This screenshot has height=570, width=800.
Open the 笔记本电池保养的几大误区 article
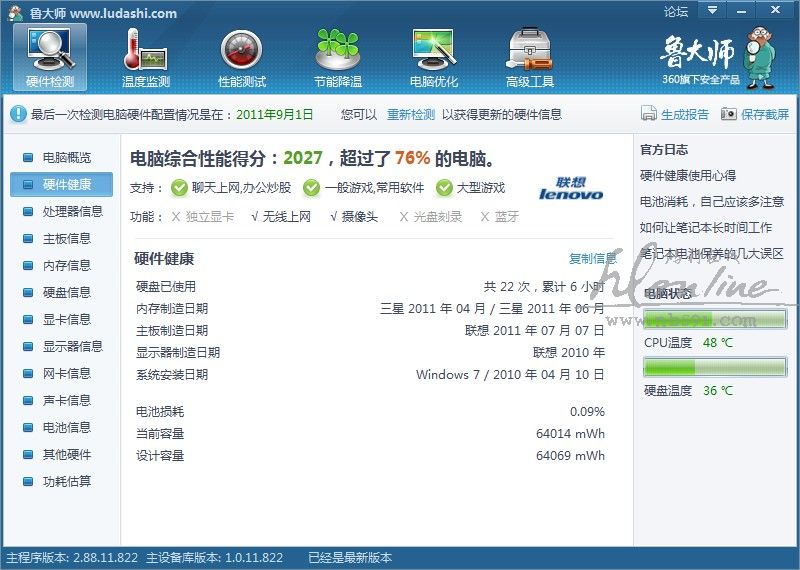click(712, 254)
